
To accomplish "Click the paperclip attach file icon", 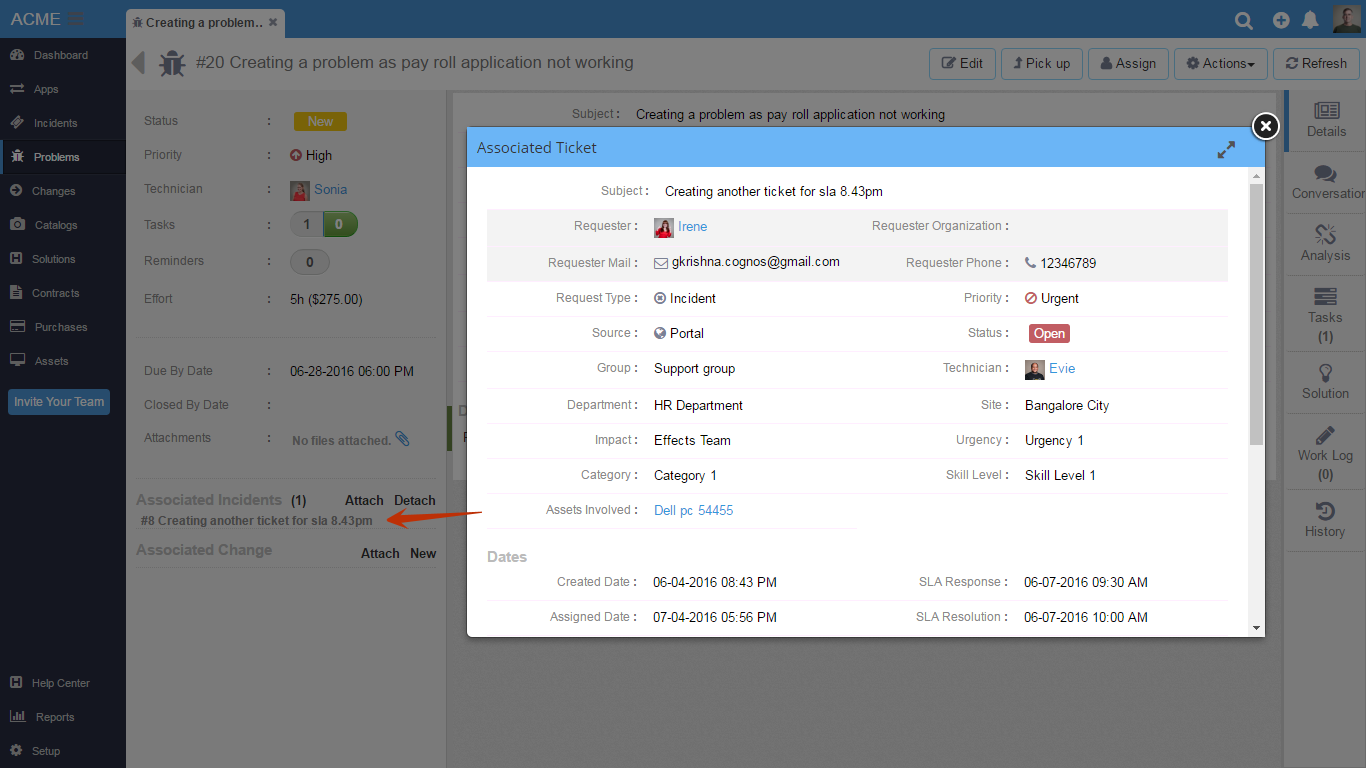I will (x=402, y=439).
